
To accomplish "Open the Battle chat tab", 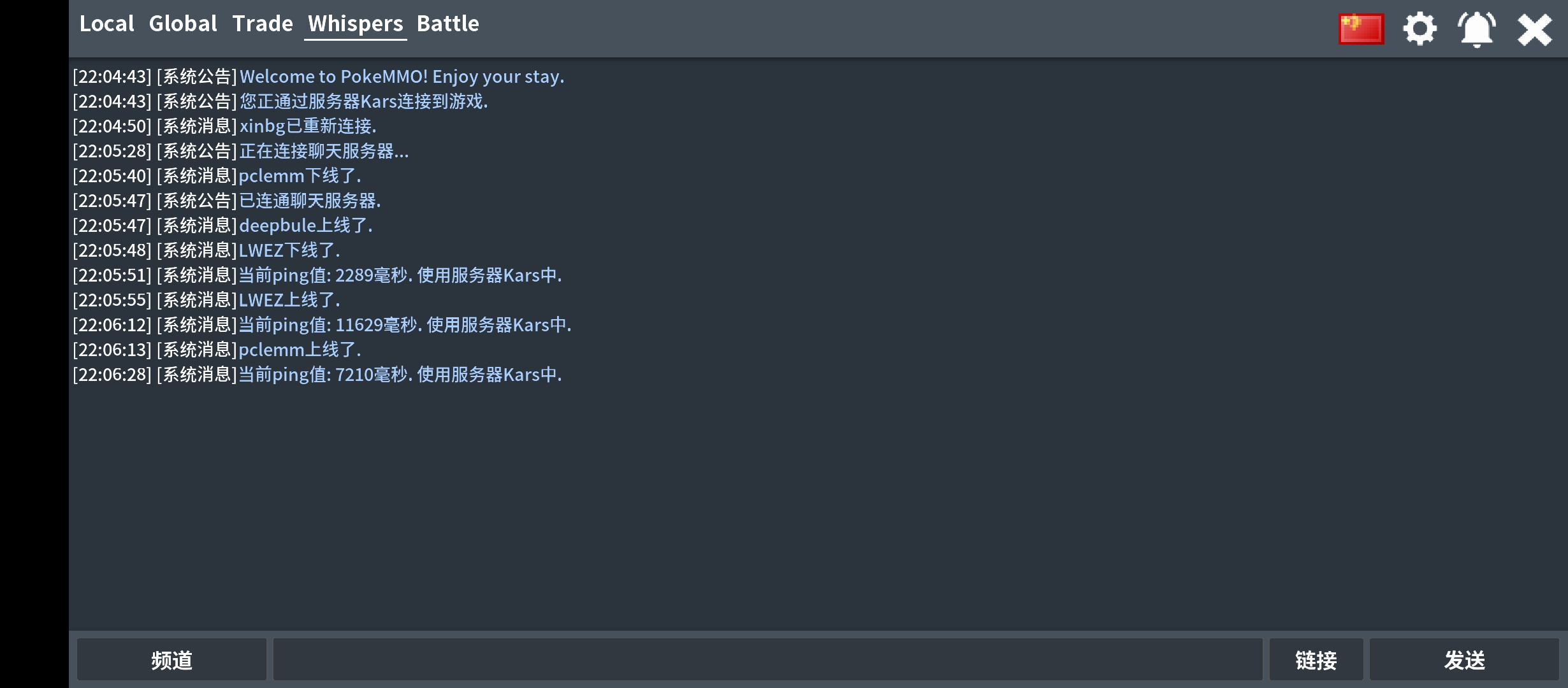I will [x=448, y=24].
